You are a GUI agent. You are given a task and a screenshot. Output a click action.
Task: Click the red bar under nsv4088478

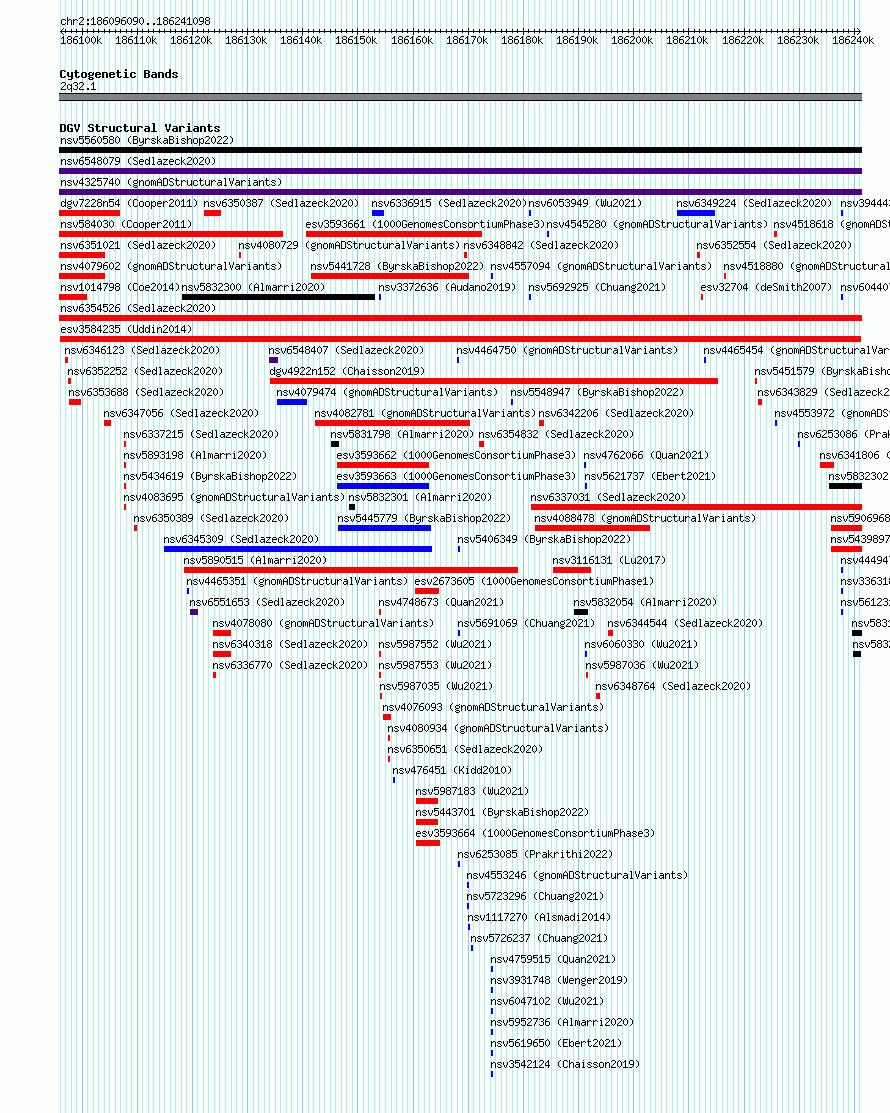(x=592, y=528)
